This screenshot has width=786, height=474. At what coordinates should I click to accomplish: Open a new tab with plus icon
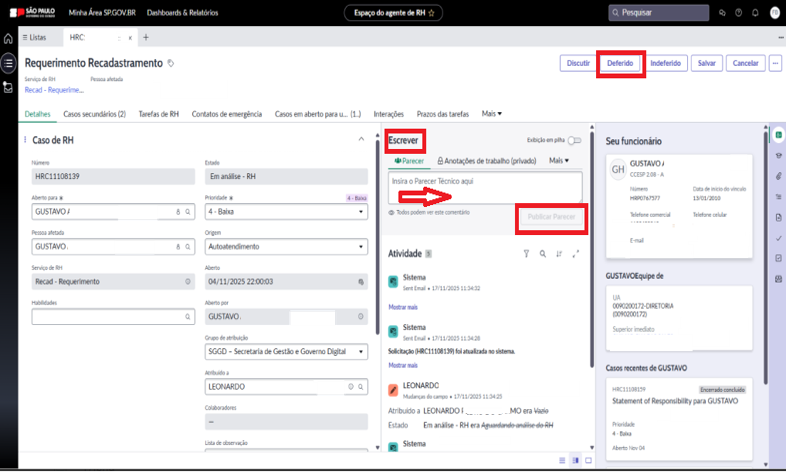[146, 37]
